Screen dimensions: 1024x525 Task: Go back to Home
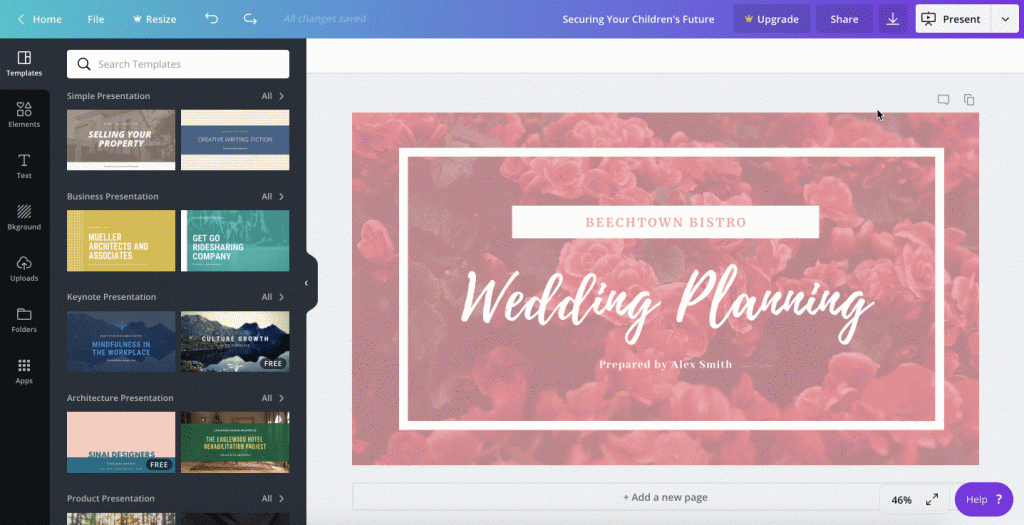(x=39, y=19)
